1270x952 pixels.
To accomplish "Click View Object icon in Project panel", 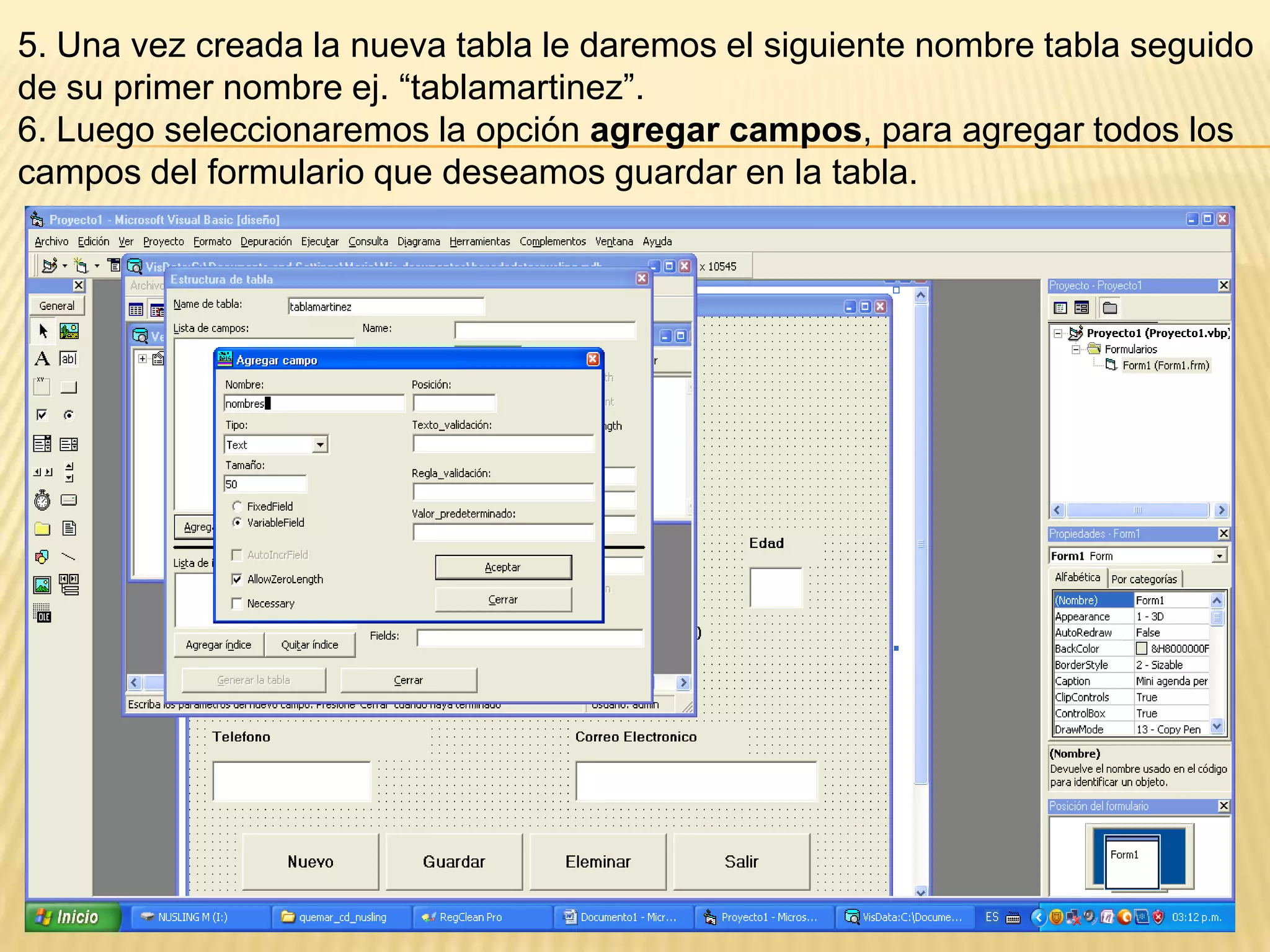I will 1081,308.
